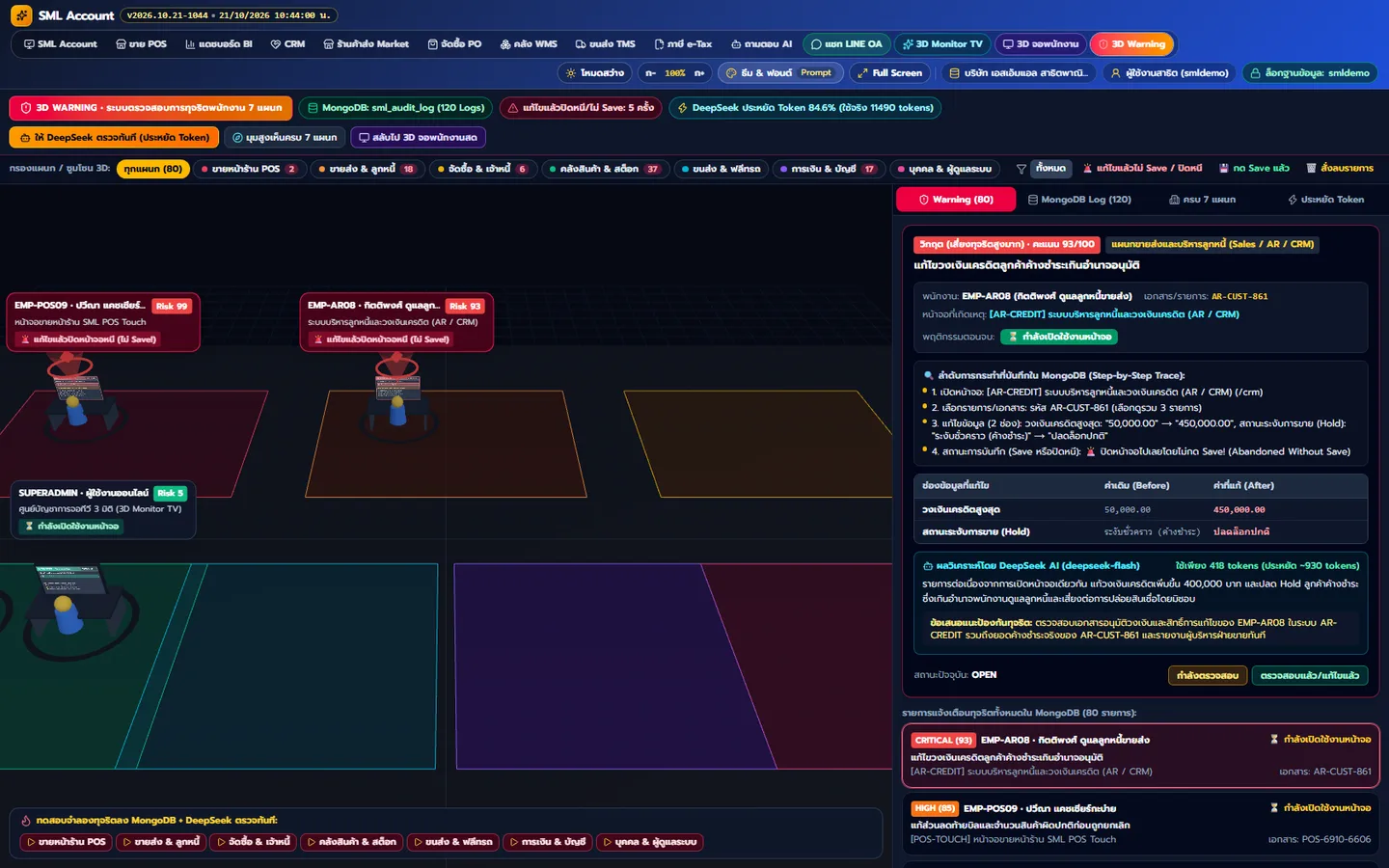Open แดชบอร์ด BI in the top navigation
Screen dimensions: 1389x868
tap(219, 44)
